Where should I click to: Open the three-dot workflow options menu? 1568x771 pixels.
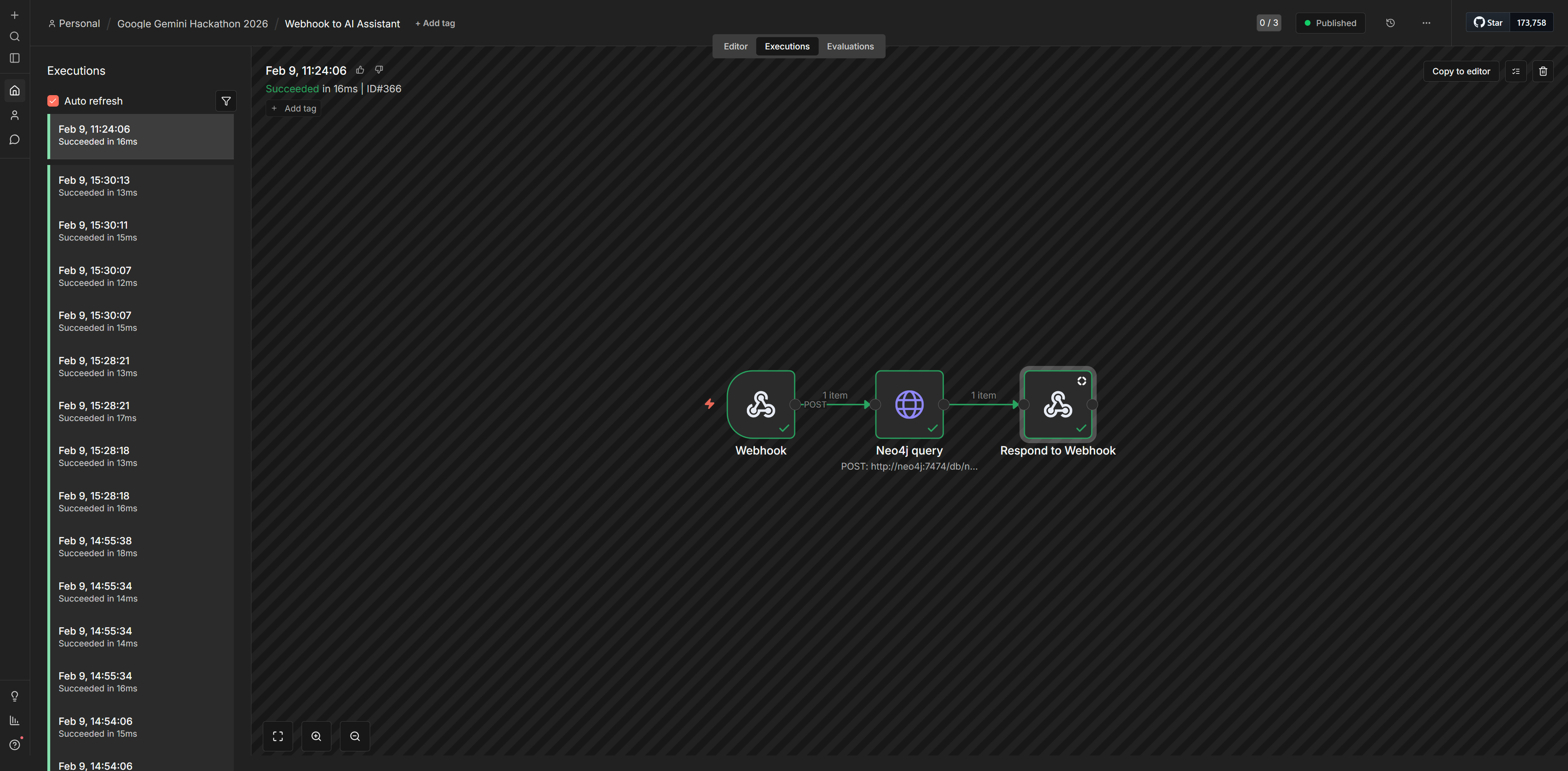tap(1426, 23)
